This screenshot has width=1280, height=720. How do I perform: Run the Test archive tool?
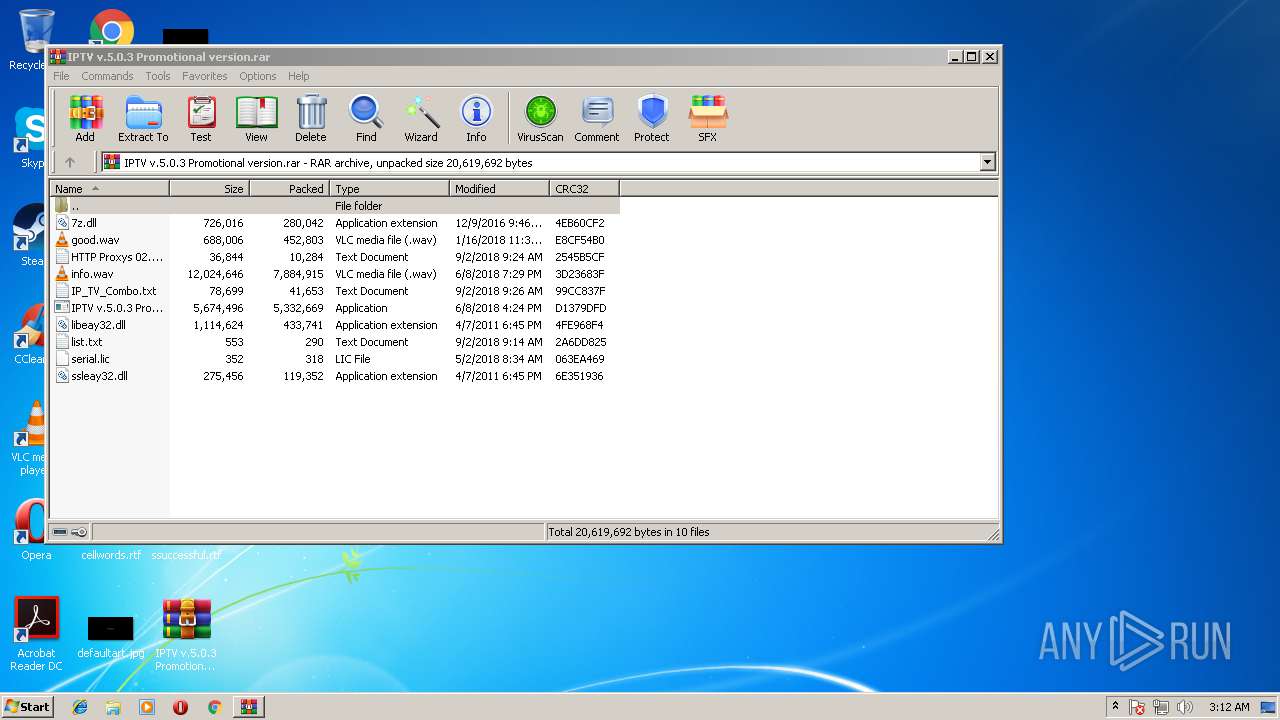click(x=201, y=119)
